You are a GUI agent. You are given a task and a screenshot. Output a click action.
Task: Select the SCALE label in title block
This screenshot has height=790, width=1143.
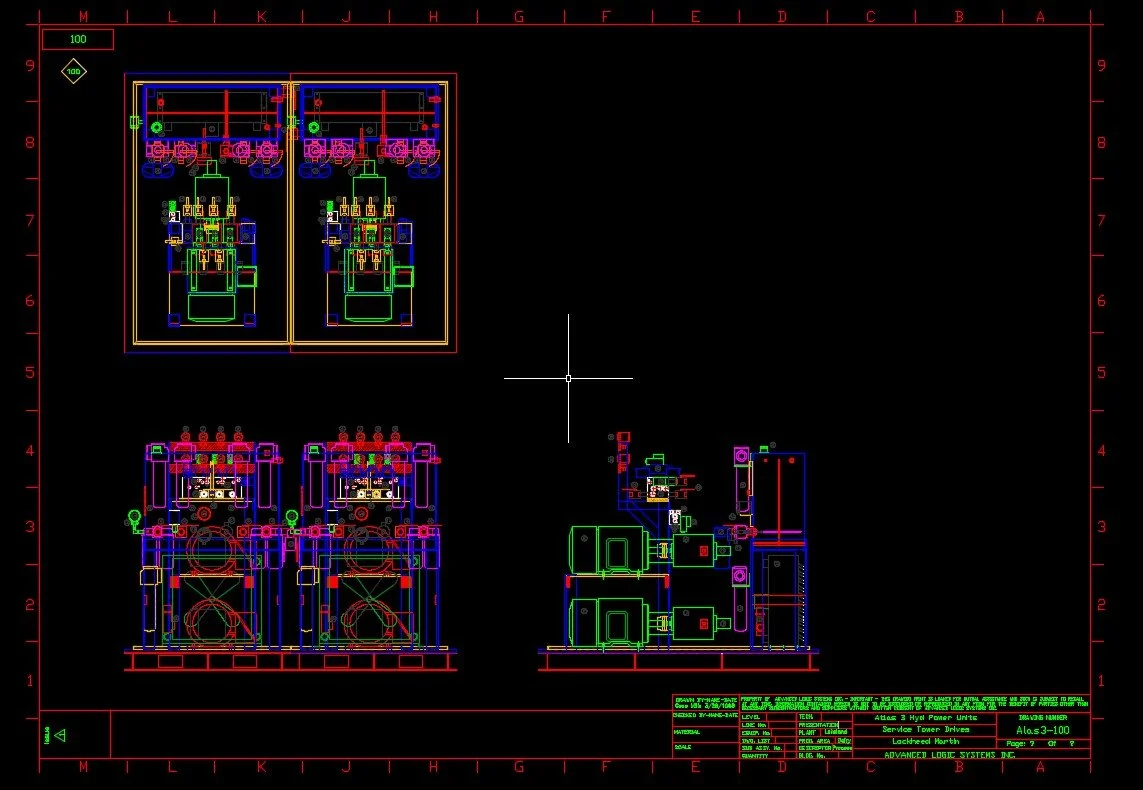[x=683, y=747]
